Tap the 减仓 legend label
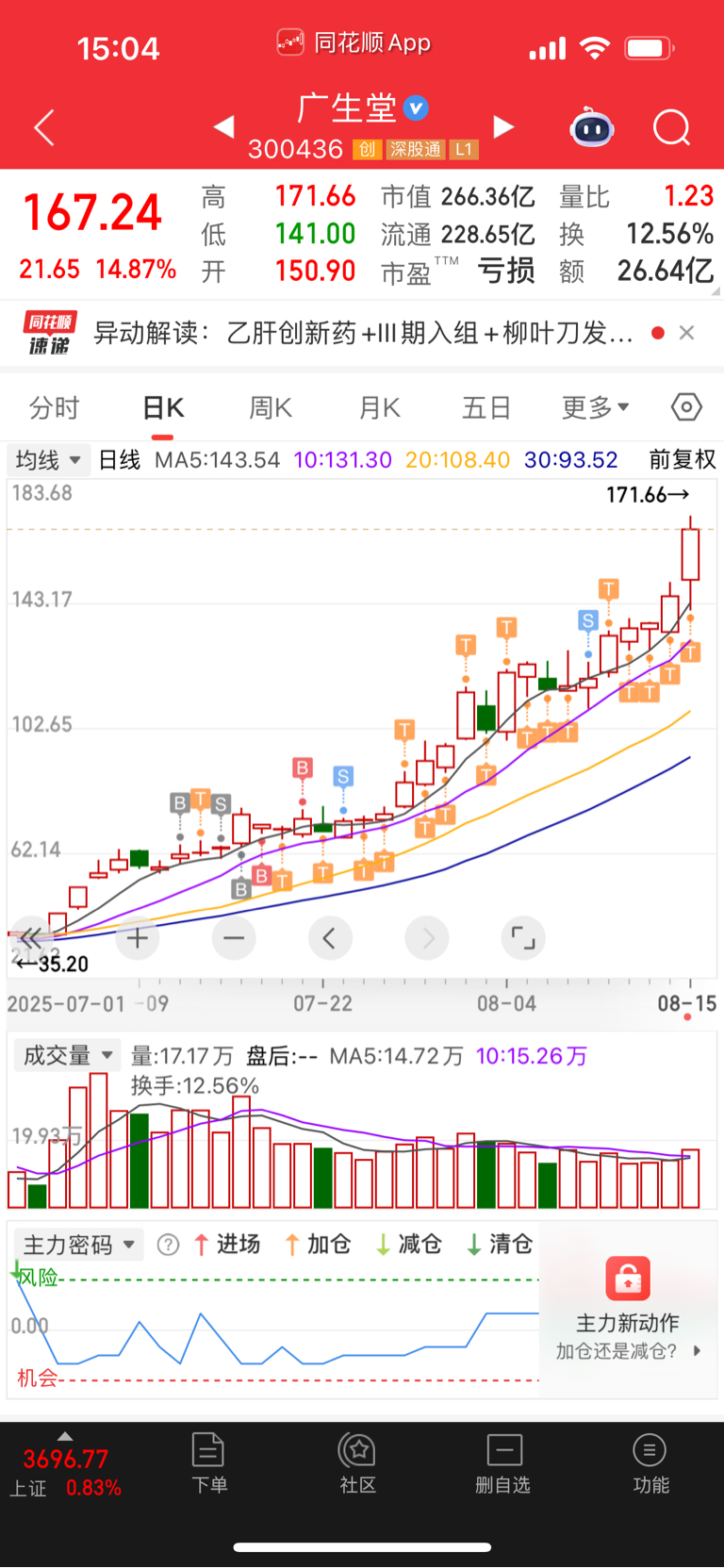 [x=420, y=1245]
